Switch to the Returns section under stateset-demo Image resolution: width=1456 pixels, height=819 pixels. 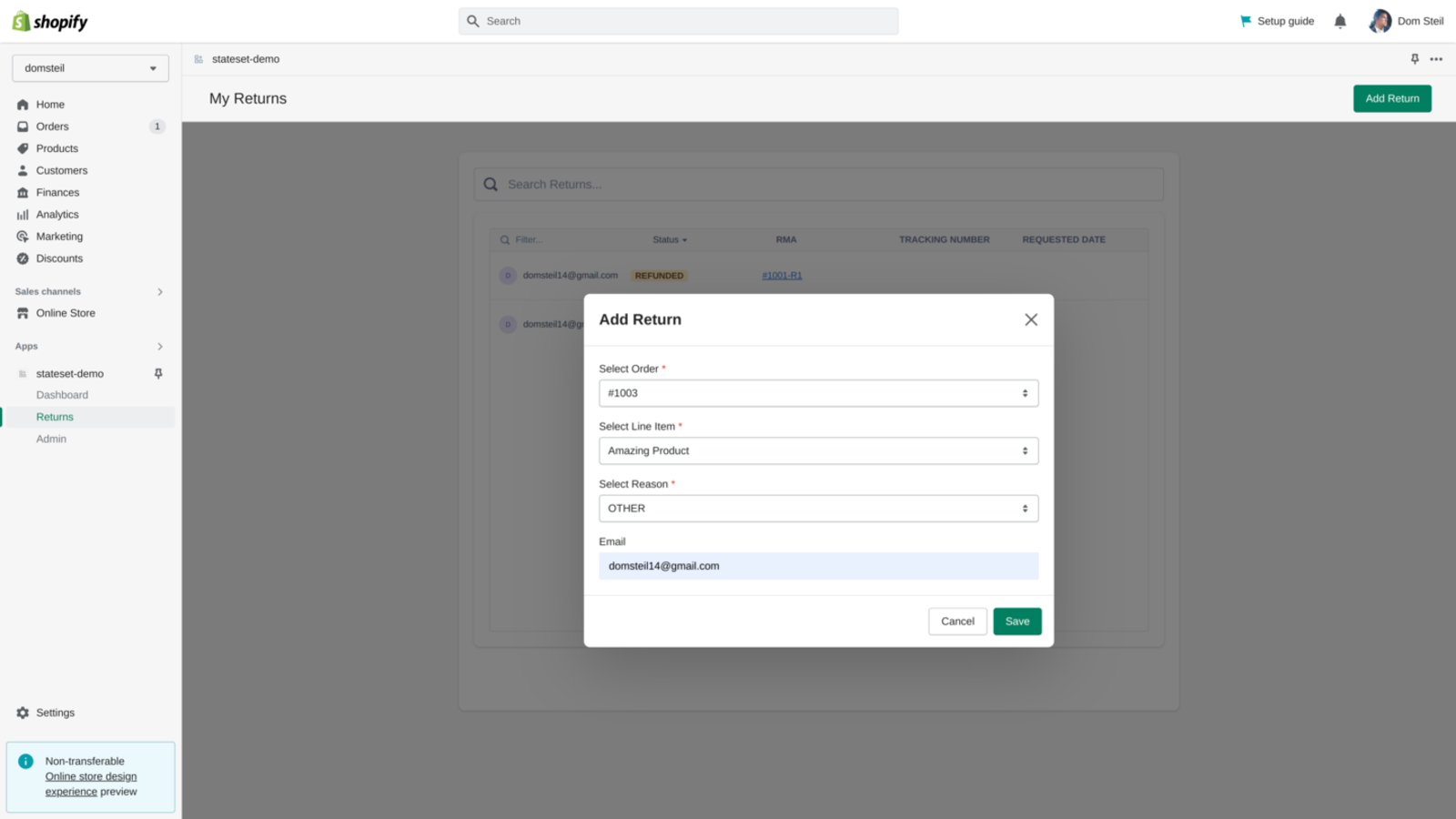click(55, 416)
